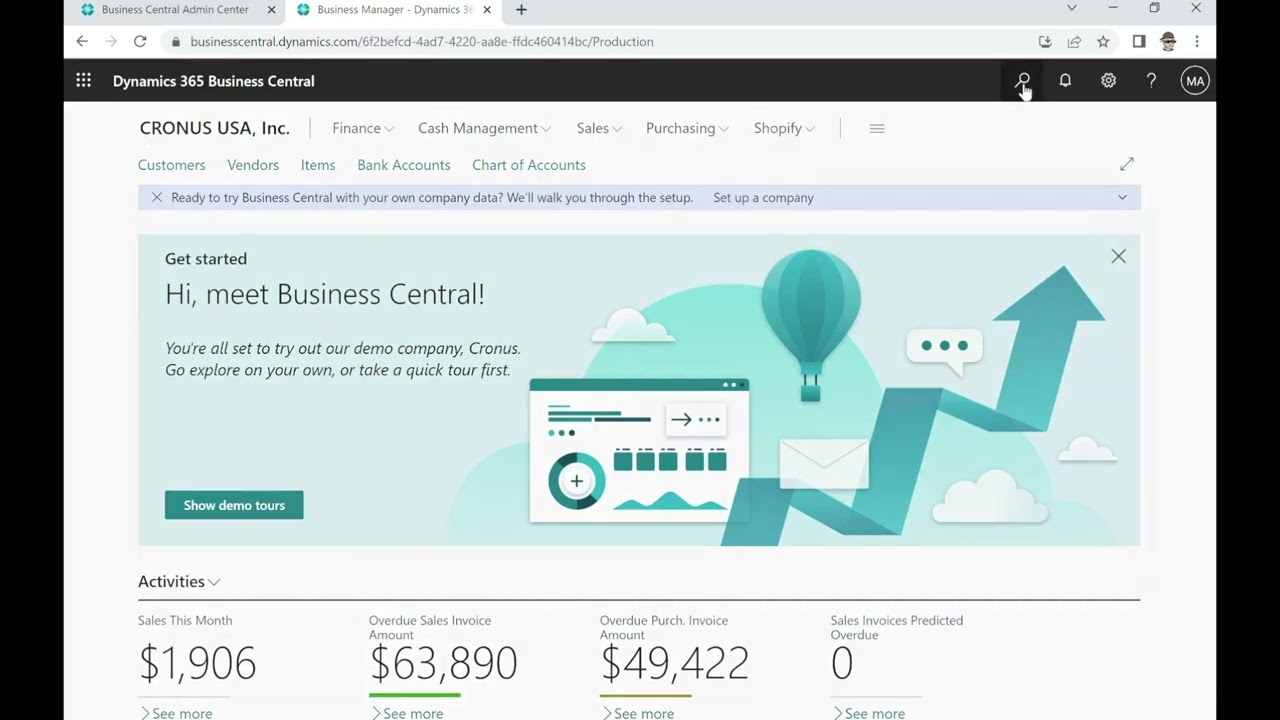The width and height of the screenshot is (1280, 720).
Task: Open the Chart of Accounts
Action: pos(529,165)
